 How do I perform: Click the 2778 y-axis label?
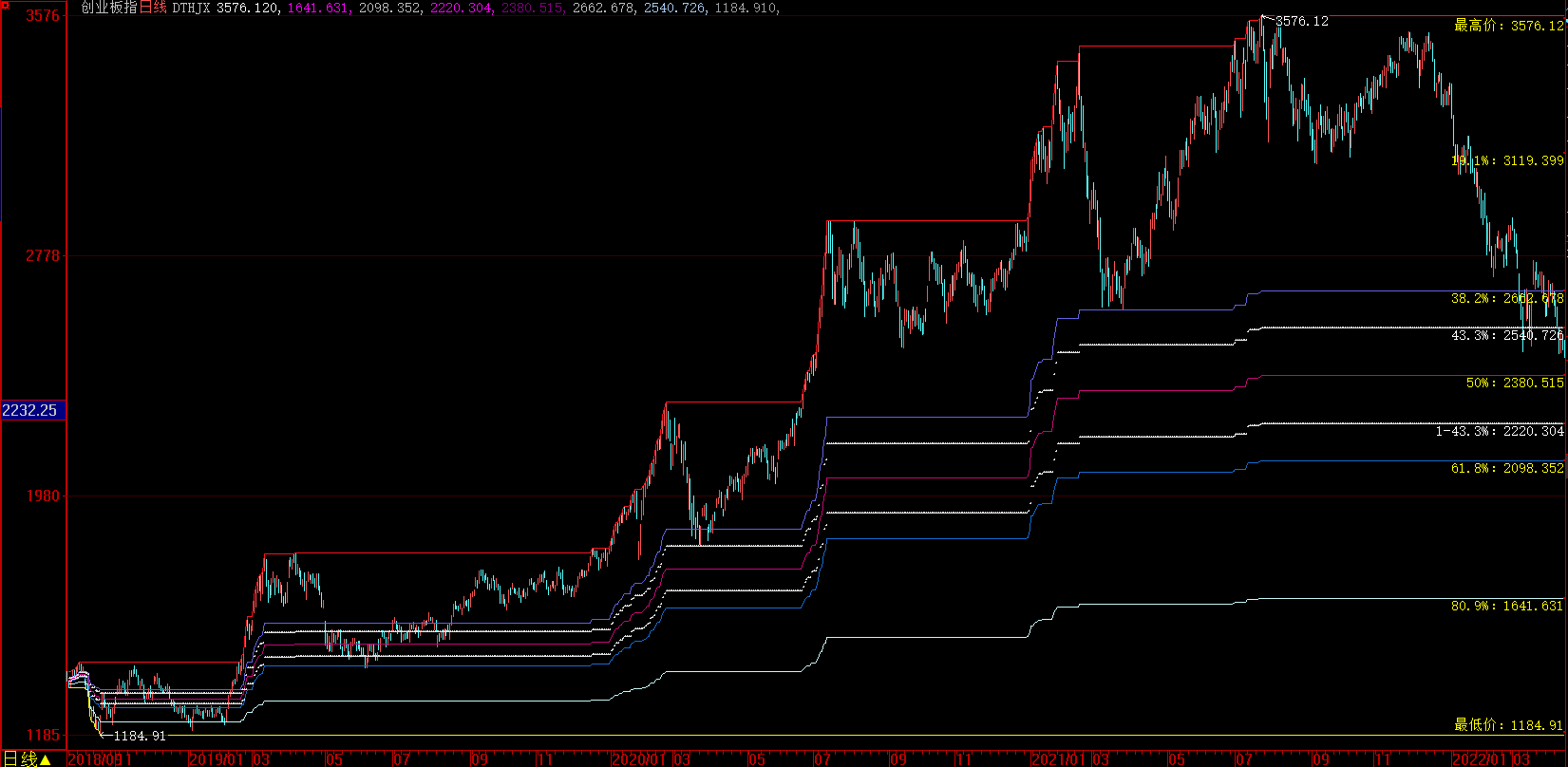(x=43, y=255)
